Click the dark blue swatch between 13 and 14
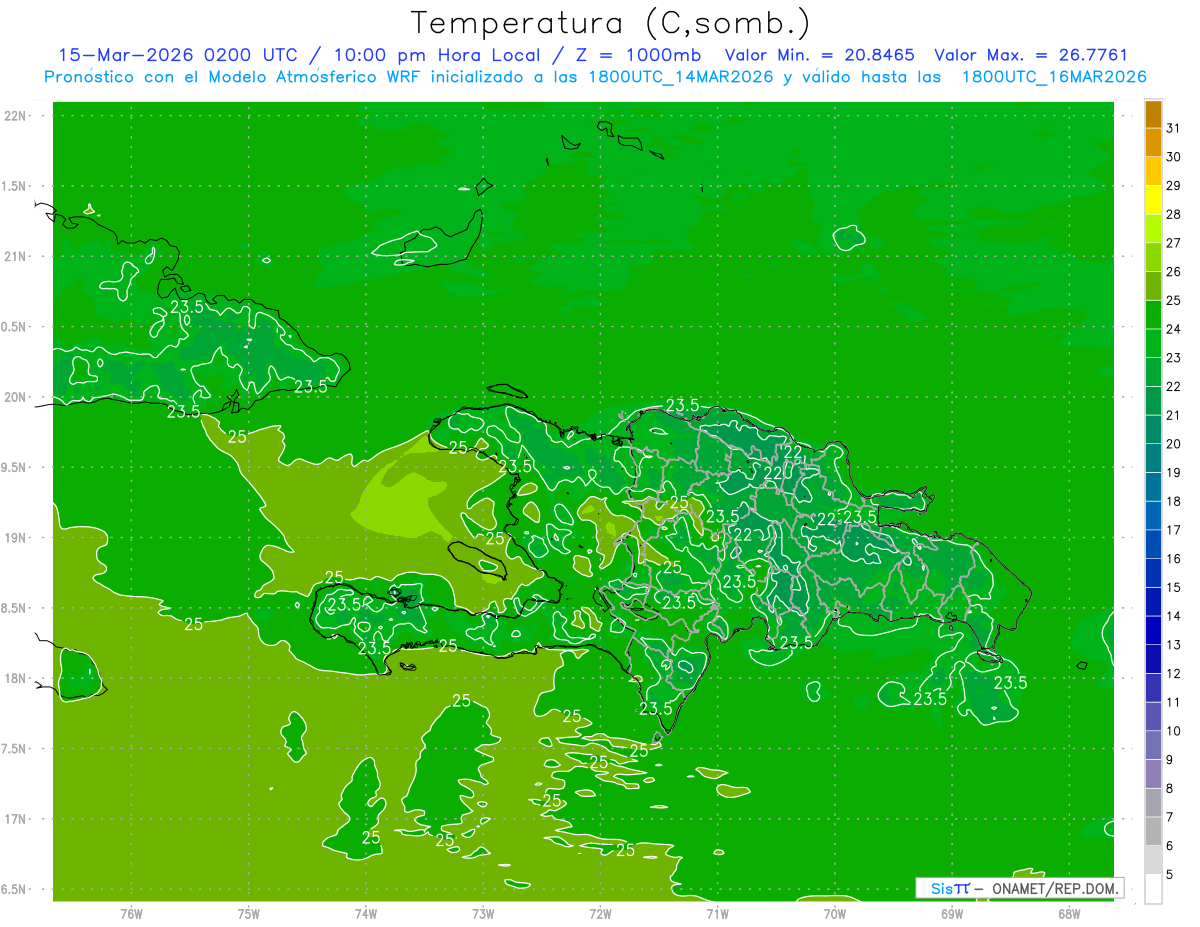1200x927 pixels. 1153,630
